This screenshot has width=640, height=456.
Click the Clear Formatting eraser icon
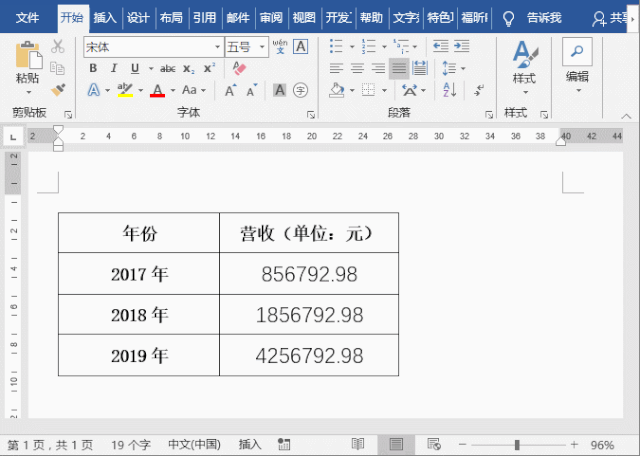pyautogui.click(x=238, y=68)
